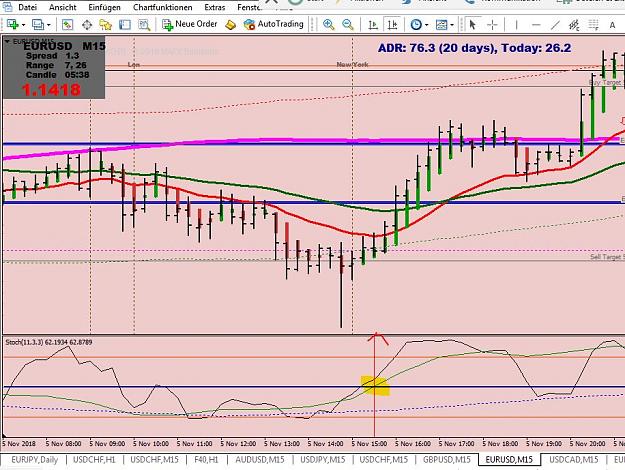Click the periodicity clock icon

click(x=416, y=25)
